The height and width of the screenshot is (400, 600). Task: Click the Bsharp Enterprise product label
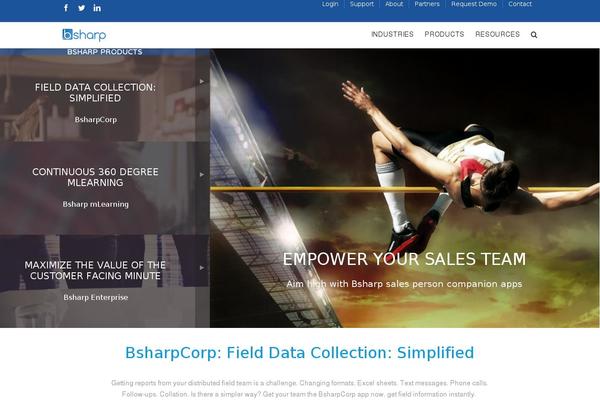click(96, 297)
